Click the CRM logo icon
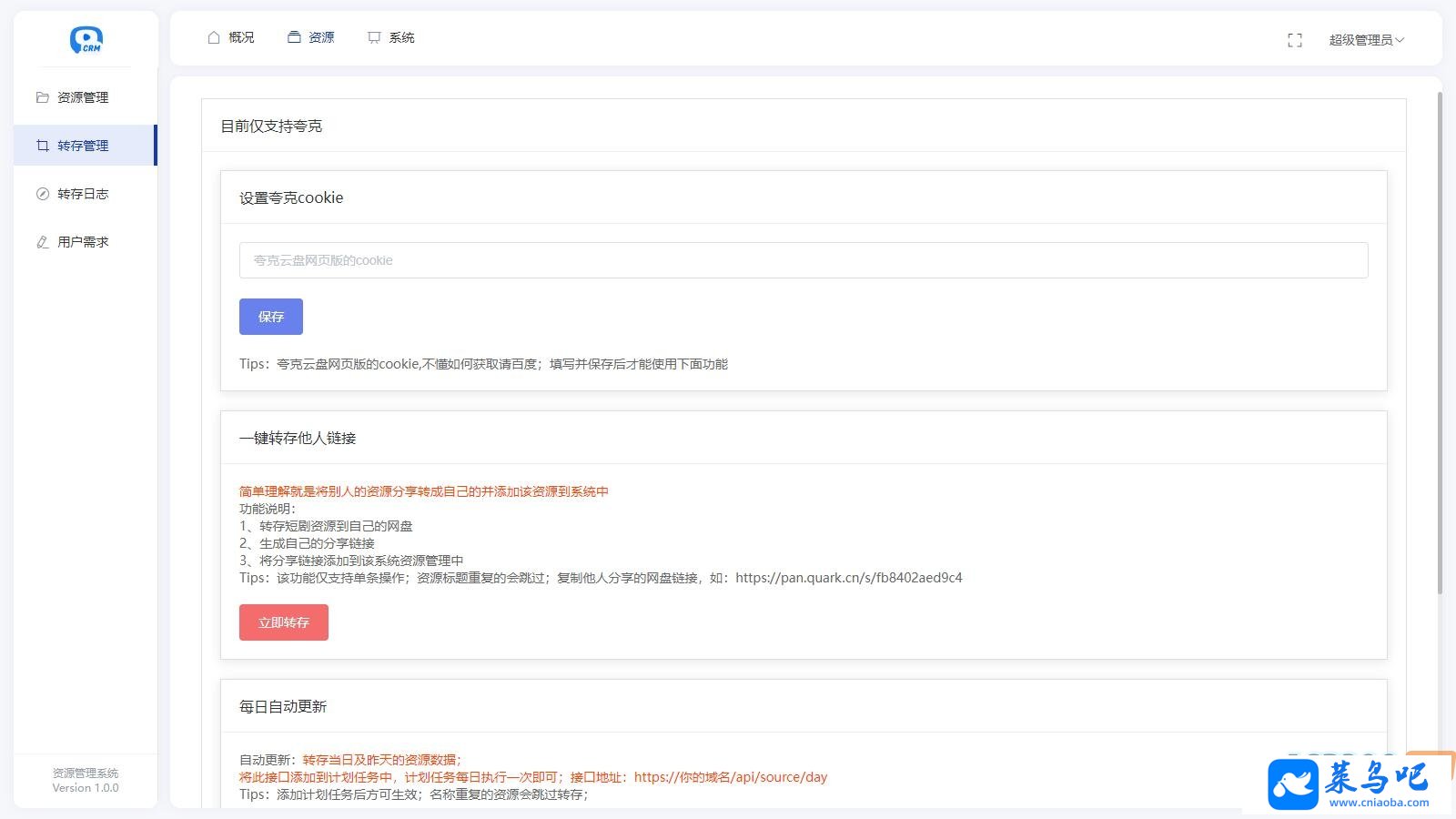The height and width of the screenshot is (819, 1456). click(x=86, y=40)
